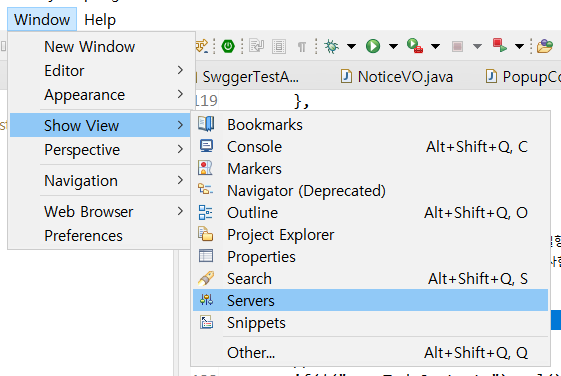Click the Properties view icon
The image size is (561, 376).
pos(206,256)
